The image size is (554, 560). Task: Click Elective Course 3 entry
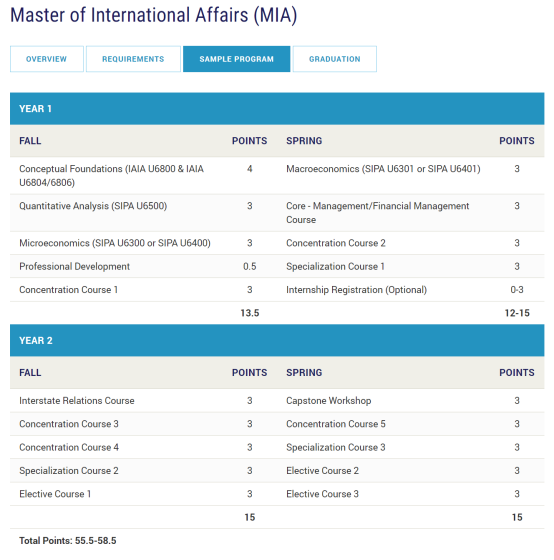click(322, 494)
